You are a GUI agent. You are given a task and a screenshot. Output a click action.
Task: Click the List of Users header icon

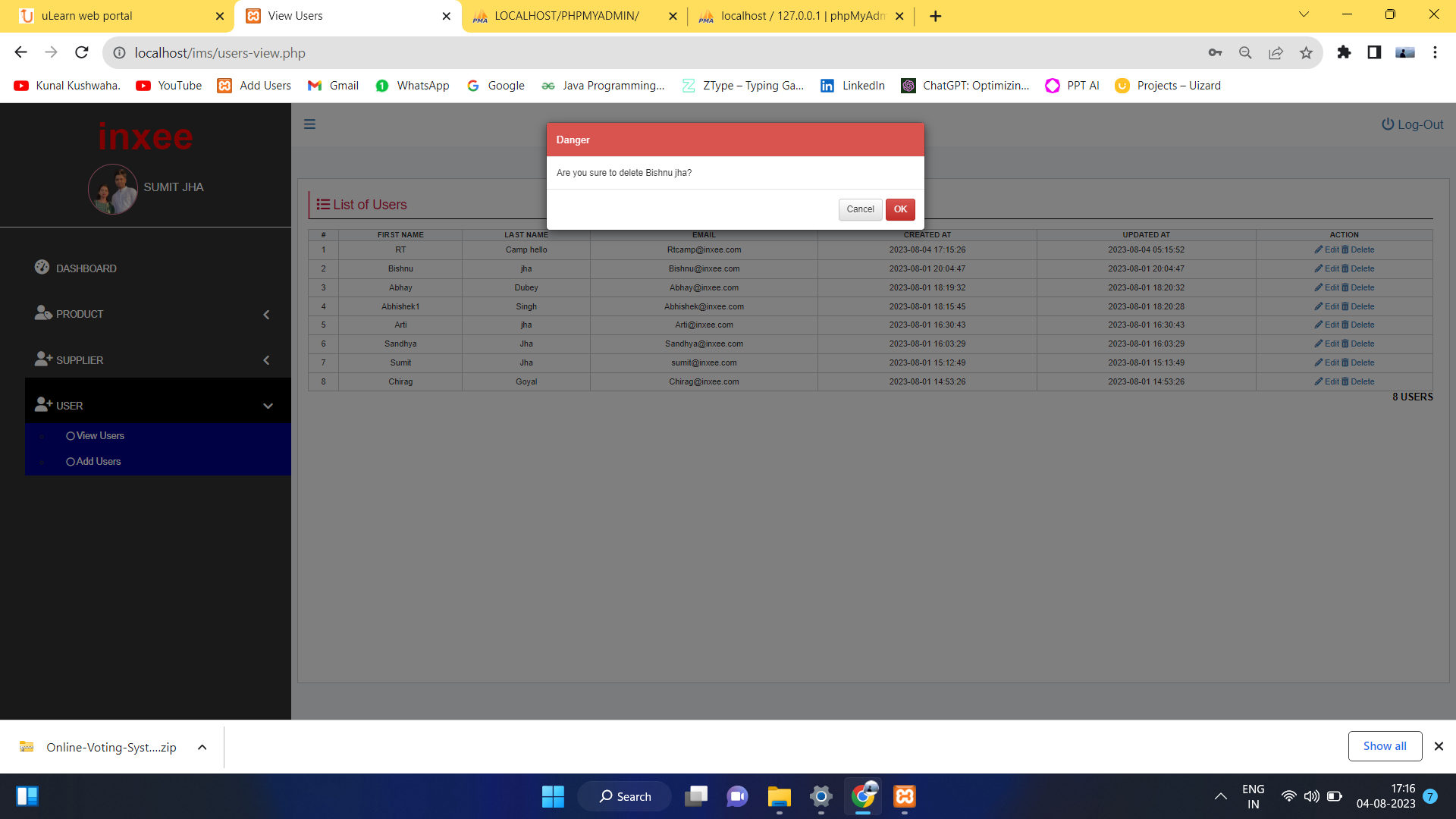click(x=323, y=204)
